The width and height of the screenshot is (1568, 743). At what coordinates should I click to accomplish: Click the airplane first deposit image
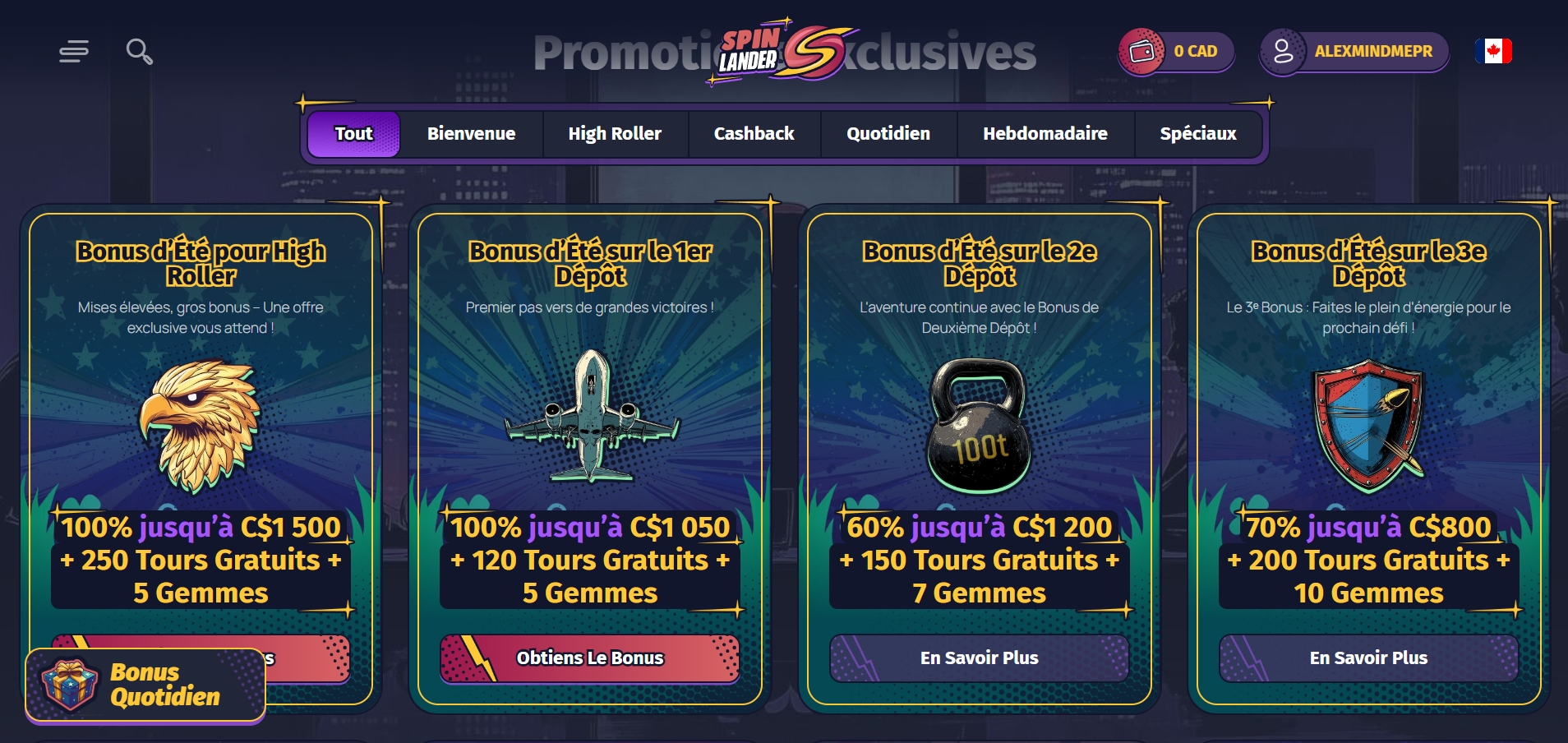pos(591,417)
